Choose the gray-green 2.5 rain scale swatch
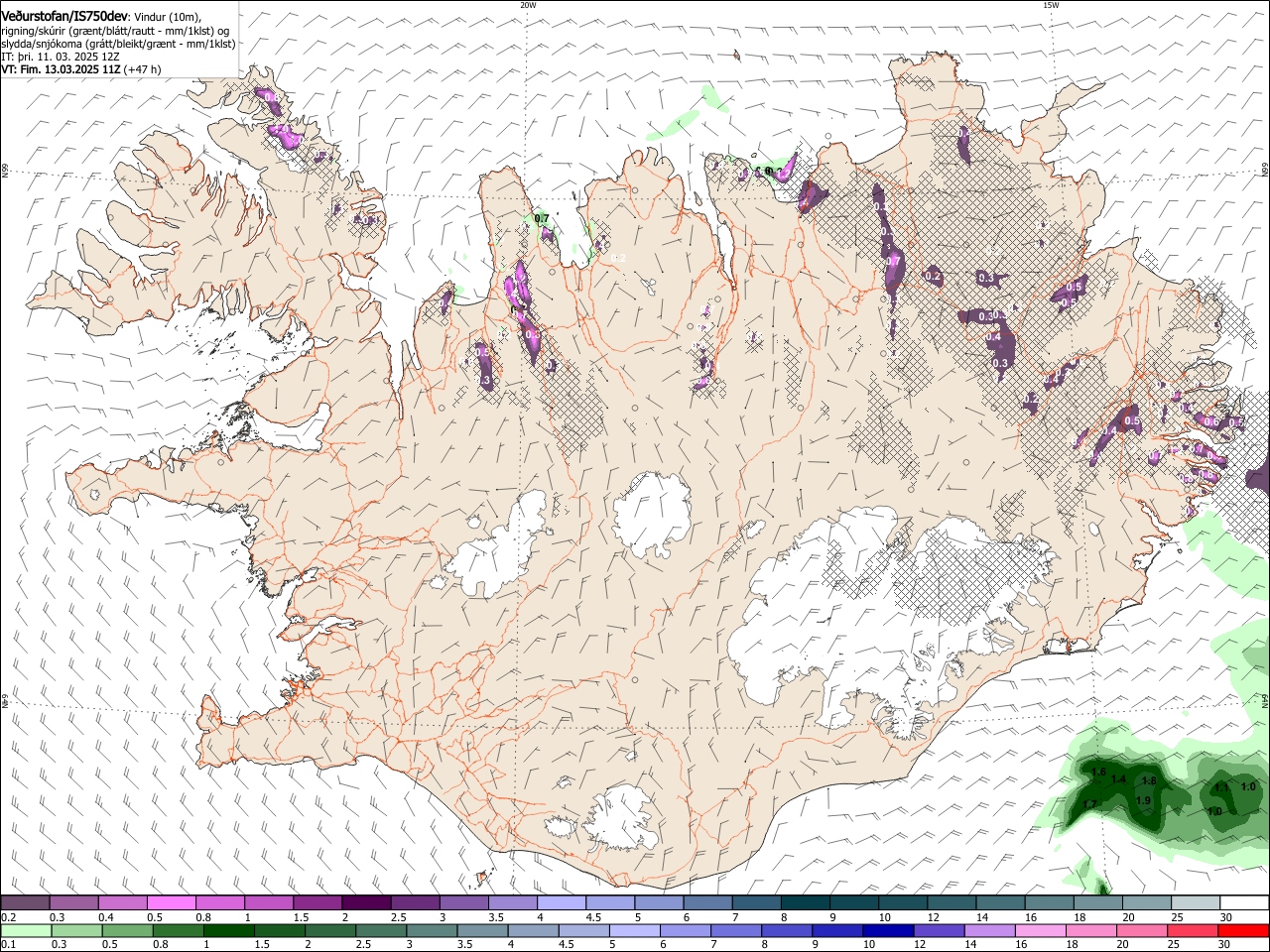Image resolution: width=1270 pixels, height=952 pixels. 380,930
